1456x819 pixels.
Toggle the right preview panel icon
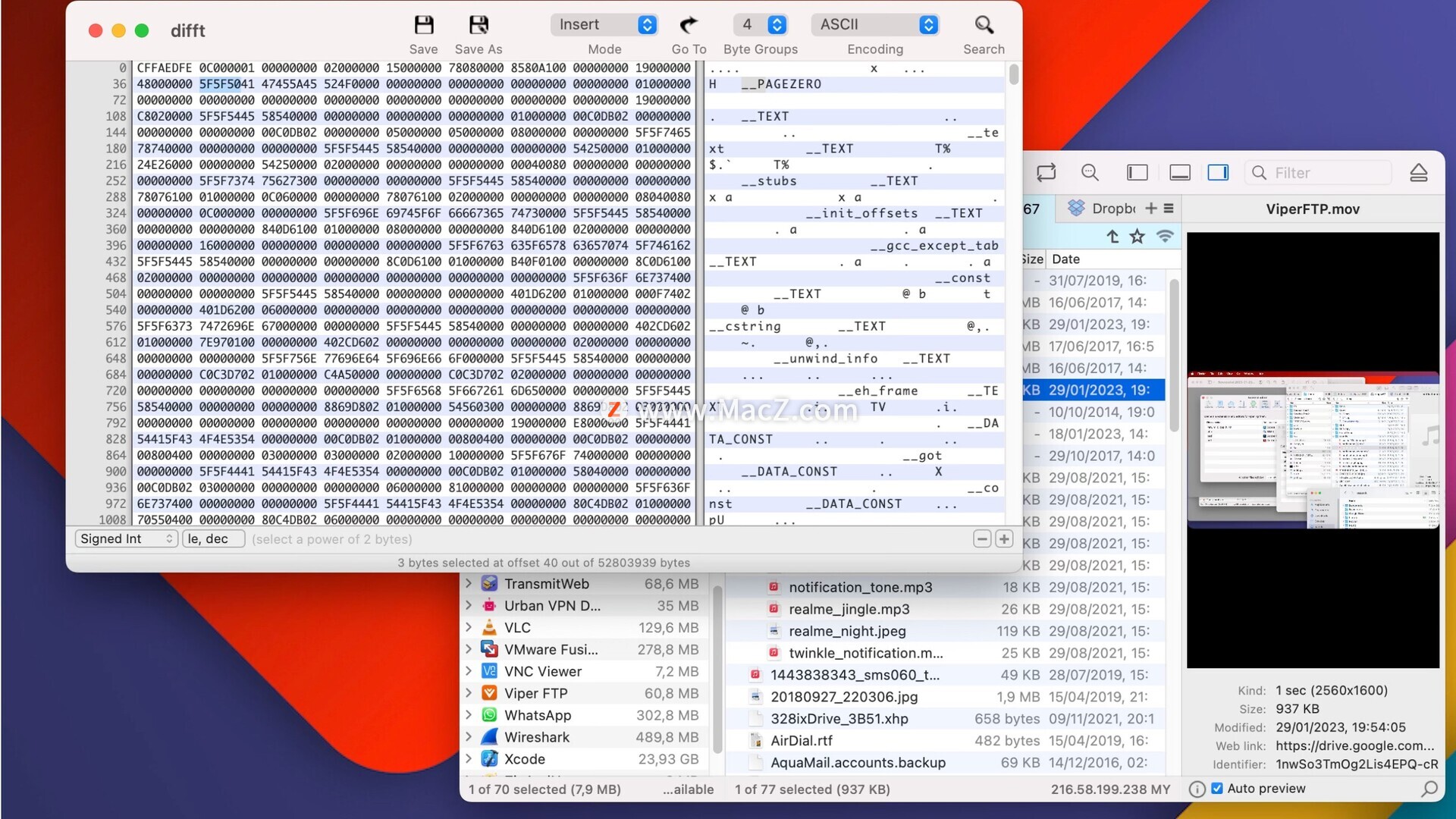point(1218,173)
